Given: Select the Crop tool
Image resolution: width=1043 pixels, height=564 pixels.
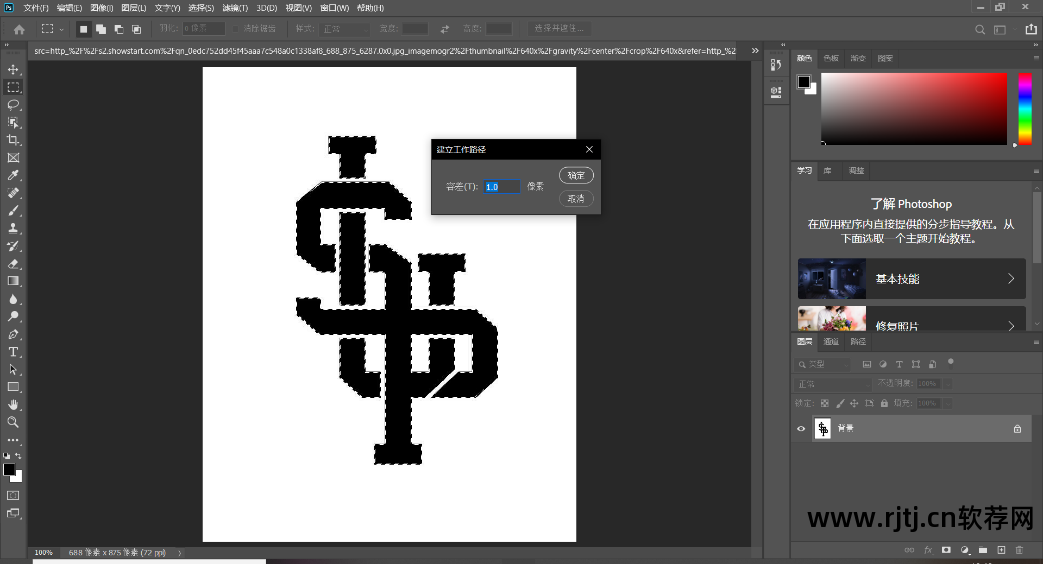Looking at the screenshot, I should [13, 140].
